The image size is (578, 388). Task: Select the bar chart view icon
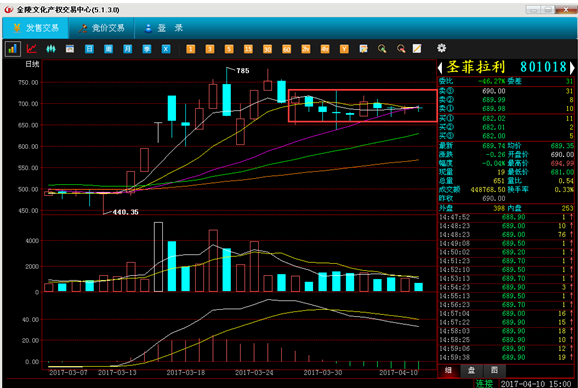[13, 49]
